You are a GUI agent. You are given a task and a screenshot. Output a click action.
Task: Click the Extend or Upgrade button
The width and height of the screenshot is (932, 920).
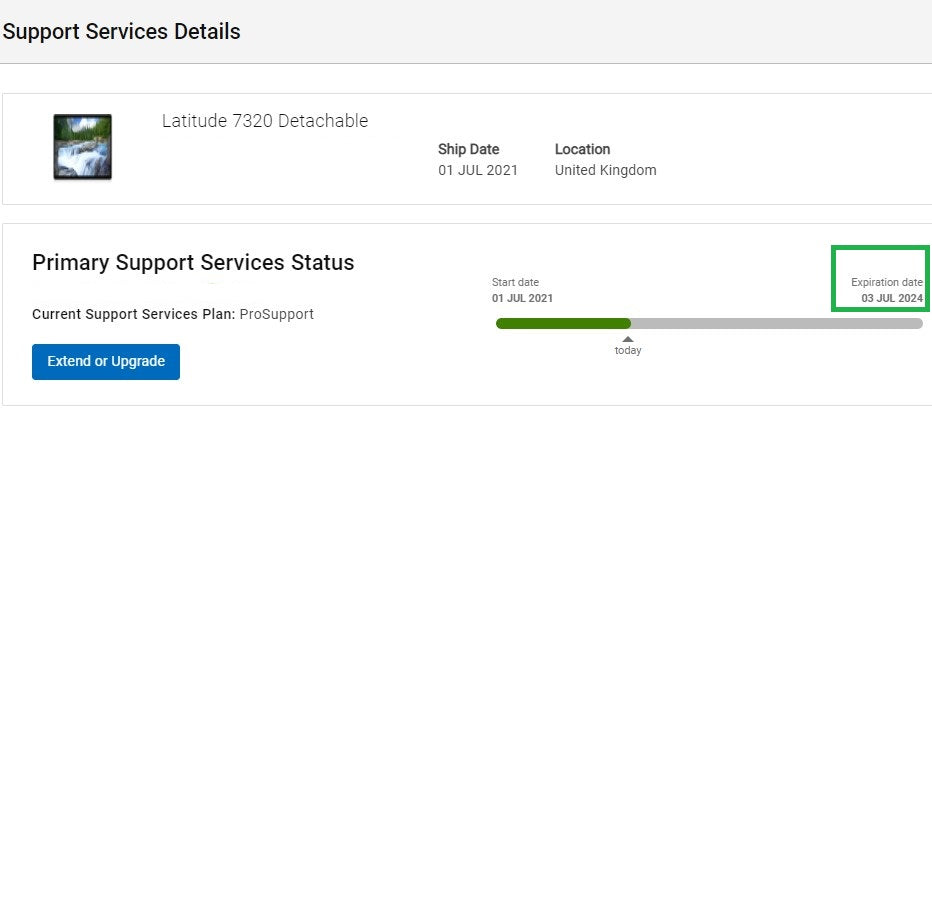(x=106, y=362)
